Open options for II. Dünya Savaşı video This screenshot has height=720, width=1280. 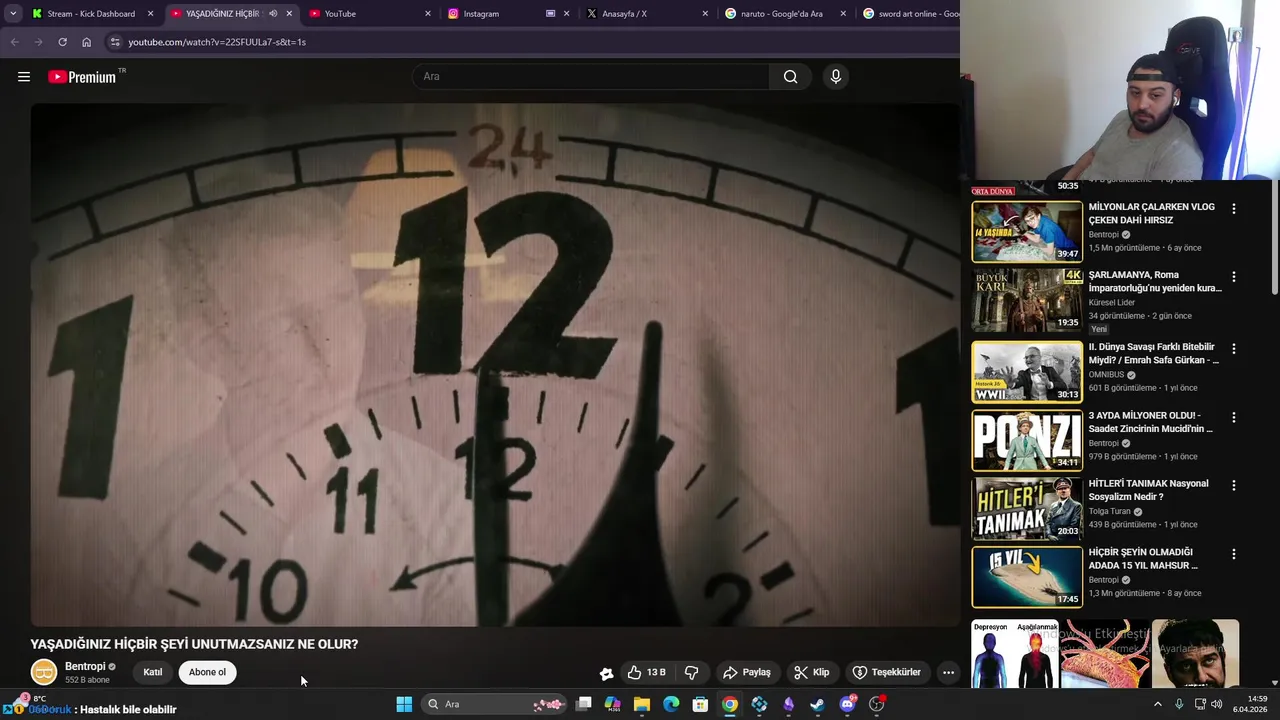pyautogui.click(x=1233, y=349)
